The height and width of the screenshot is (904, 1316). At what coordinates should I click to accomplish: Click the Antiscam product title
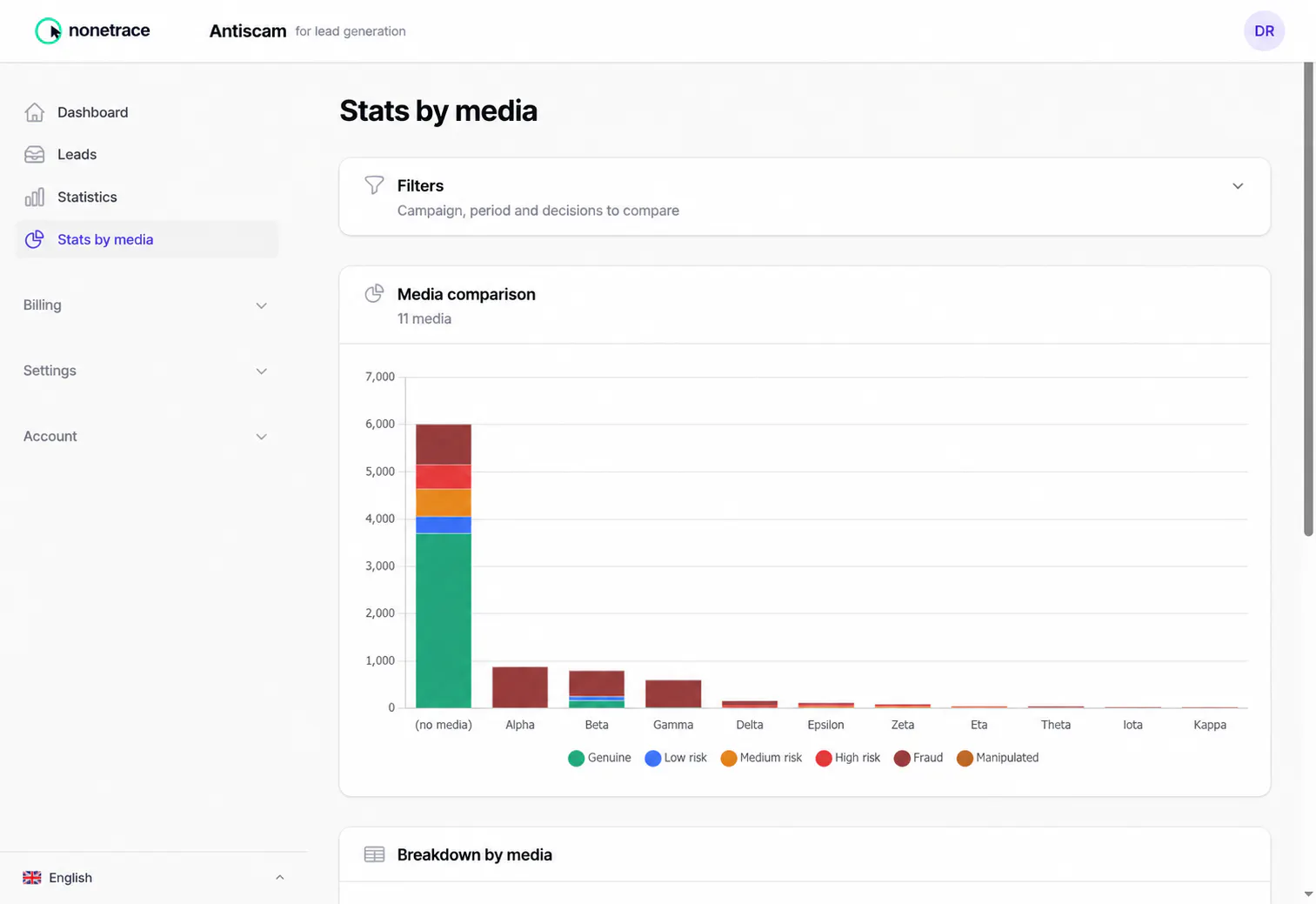(248, 31)
